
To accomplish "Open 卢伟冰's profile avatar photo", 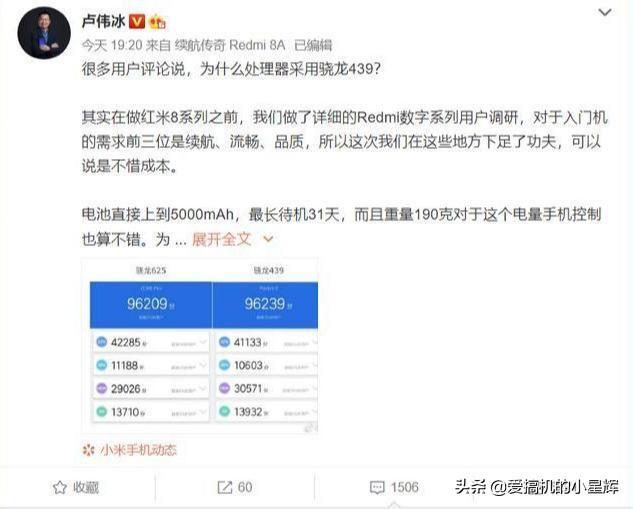I will pyautogui.click(x=44, y=33).
